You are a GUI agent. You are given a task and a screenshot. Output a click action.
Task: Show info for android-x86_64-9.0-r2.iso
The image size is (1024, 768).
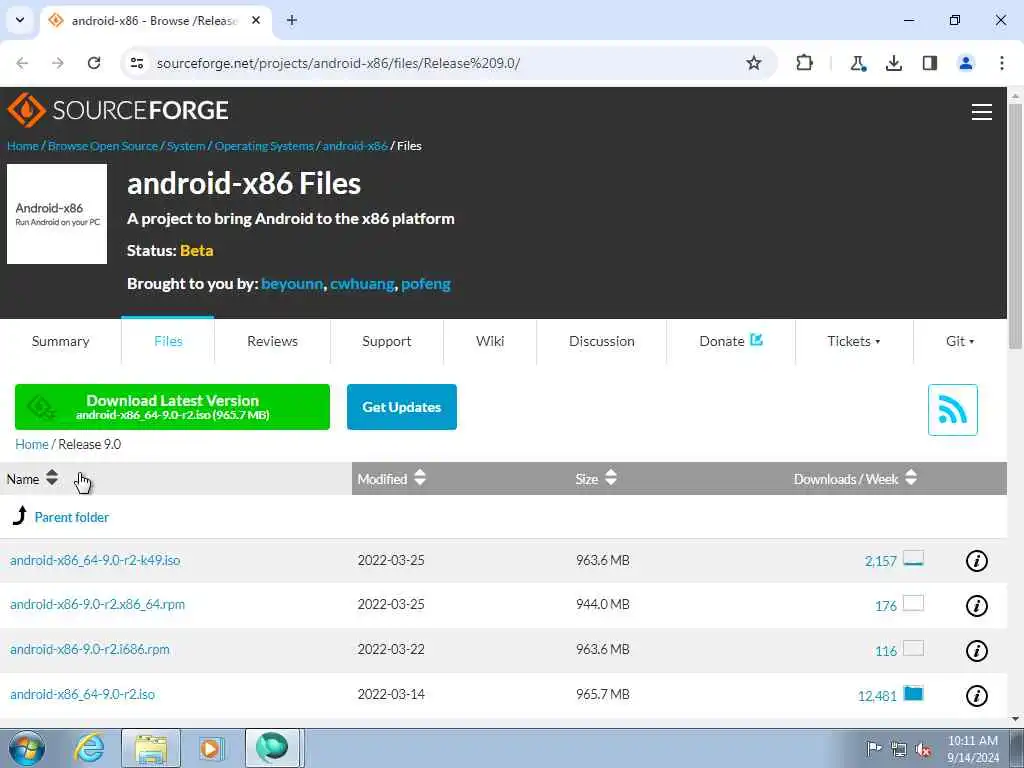tap(976, 696)
